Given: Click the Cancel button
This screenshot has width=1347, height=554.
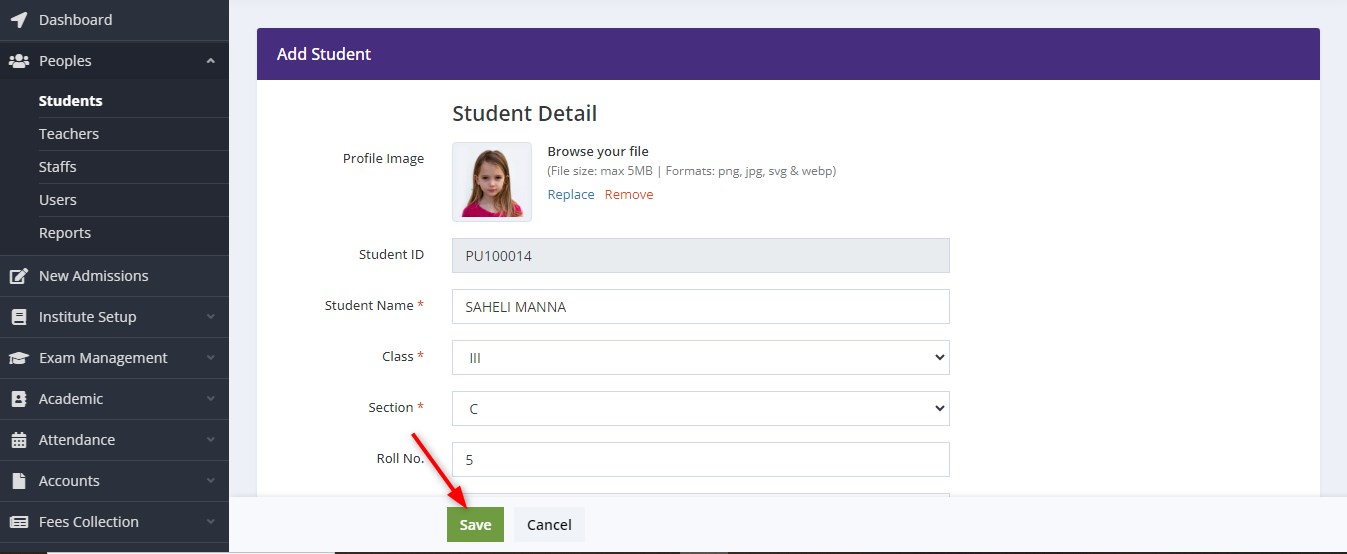Looking at the screenshot, I should [549, 525].
